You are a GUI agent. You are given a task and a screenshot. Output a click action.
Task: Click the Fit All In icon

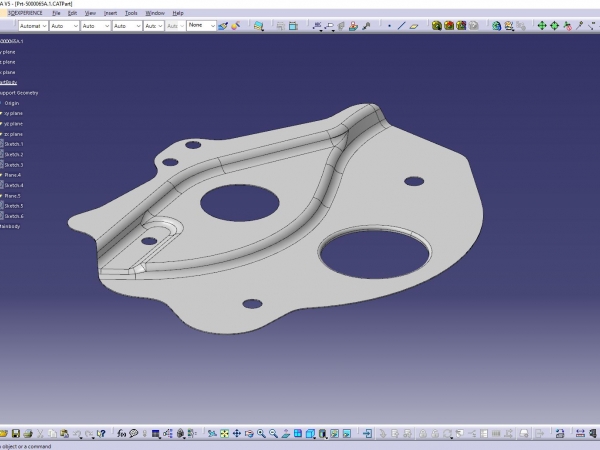pyautogui.click(x=224, y=434)
